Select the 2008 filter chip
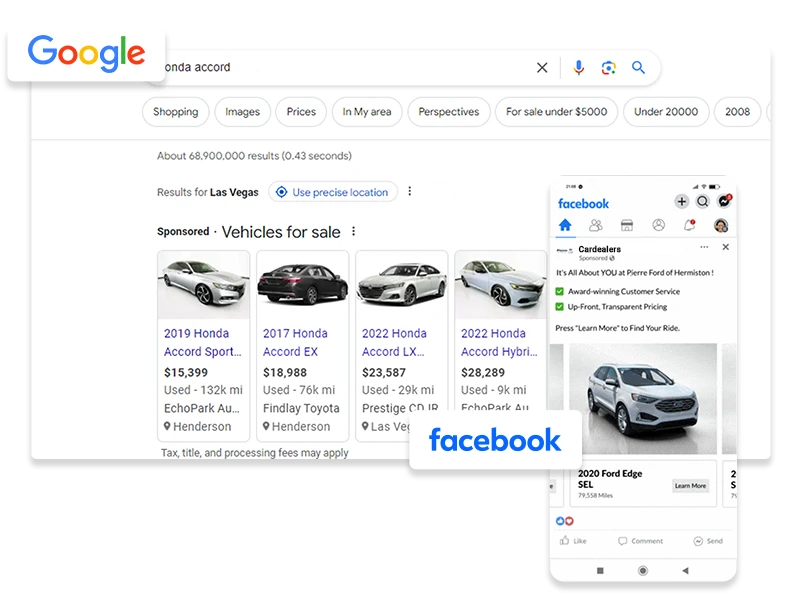800x600 pixels. click(x=738, y=112)
